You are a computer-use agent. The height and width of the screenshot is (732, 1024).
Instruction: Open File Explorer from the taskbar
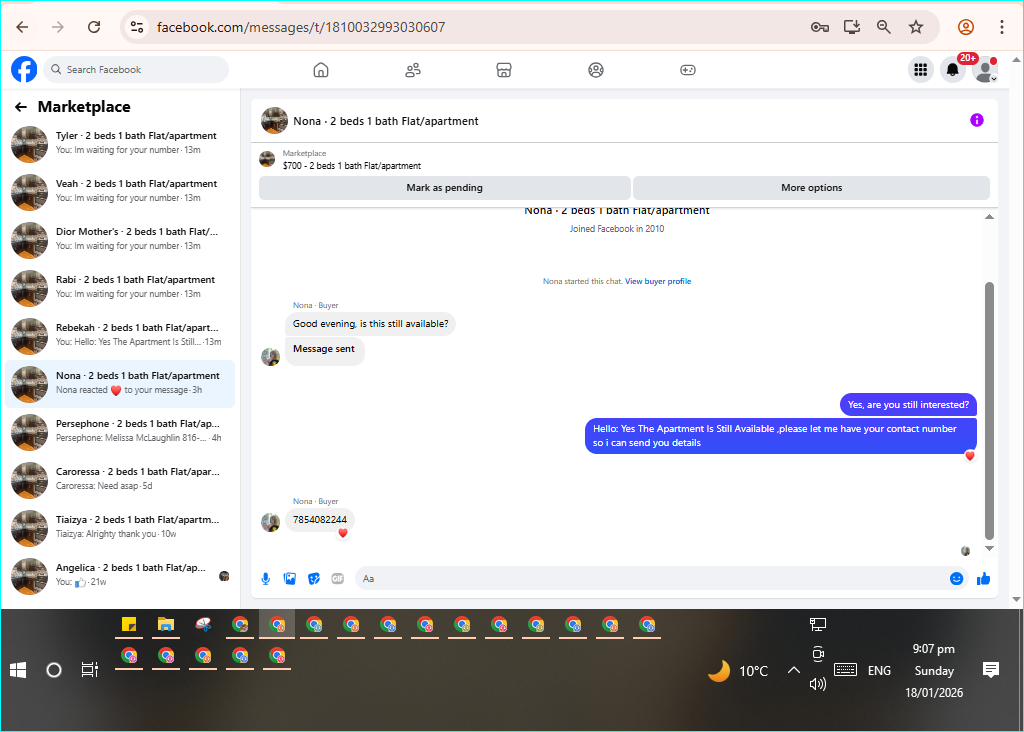click(166, 625)
